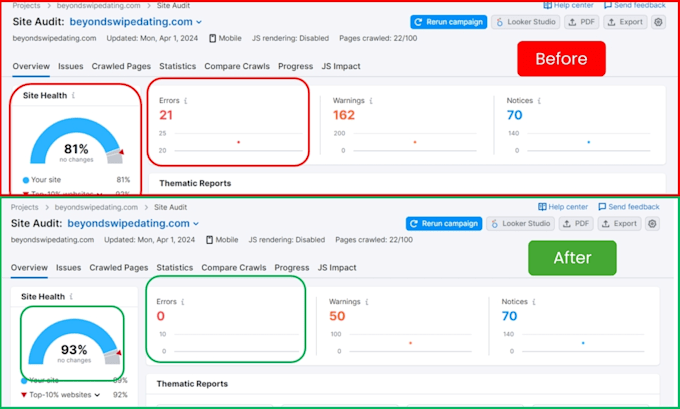Screen dimensions: 680x409
Task: Click "Updated: Mon, Apr 1, 2024" in After screenshot
Action: click(150, 240)
